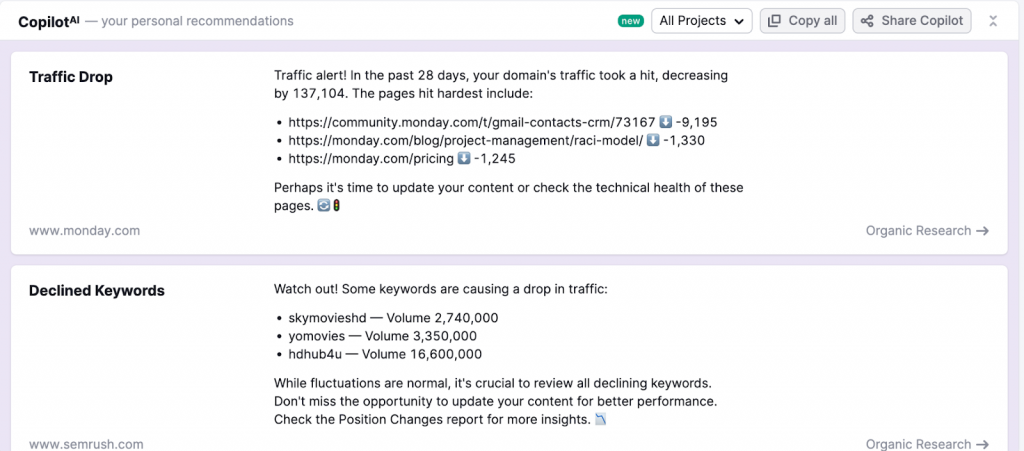Open the All Projects dropdown
1024x451 pixels.
pos(701,21)
